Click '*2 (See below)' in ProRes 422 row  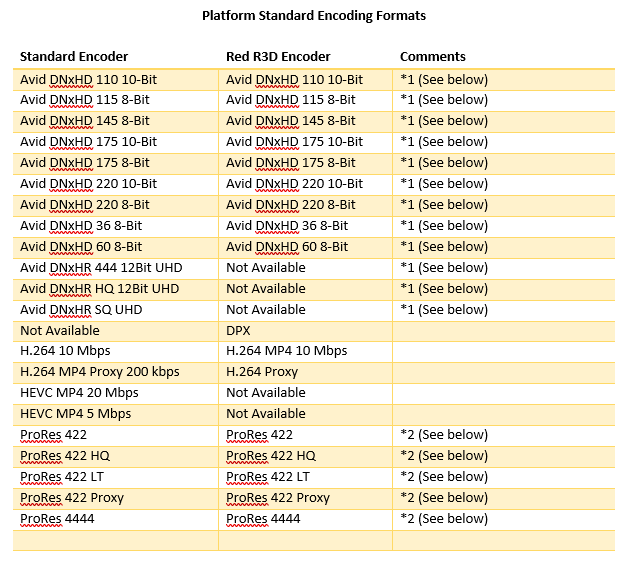pos(444,435)
